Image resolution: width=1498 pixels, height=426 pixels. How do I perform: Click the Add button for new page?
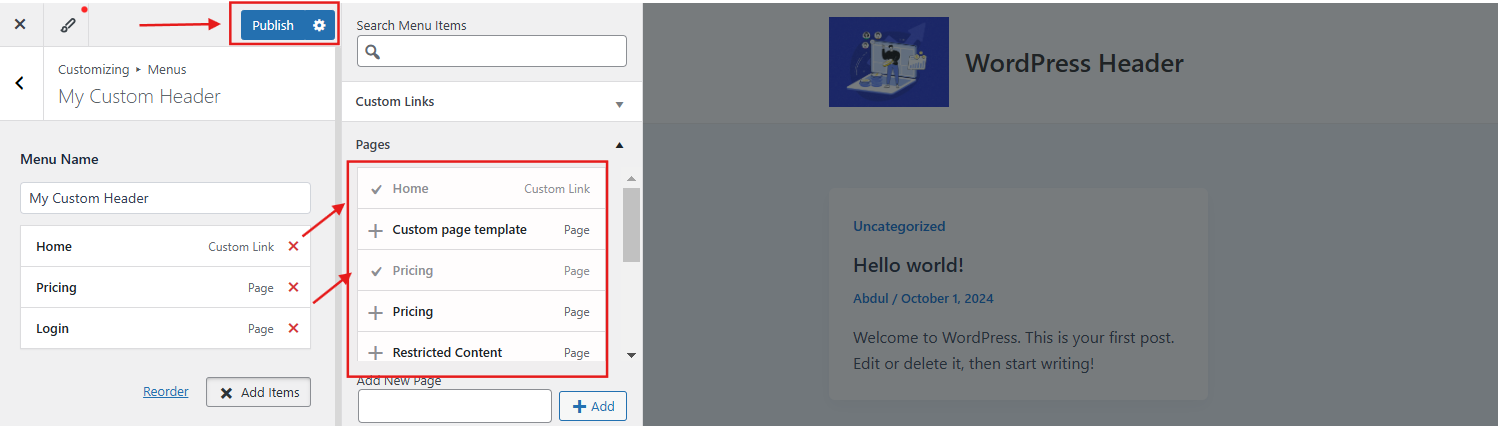[593, 406]
